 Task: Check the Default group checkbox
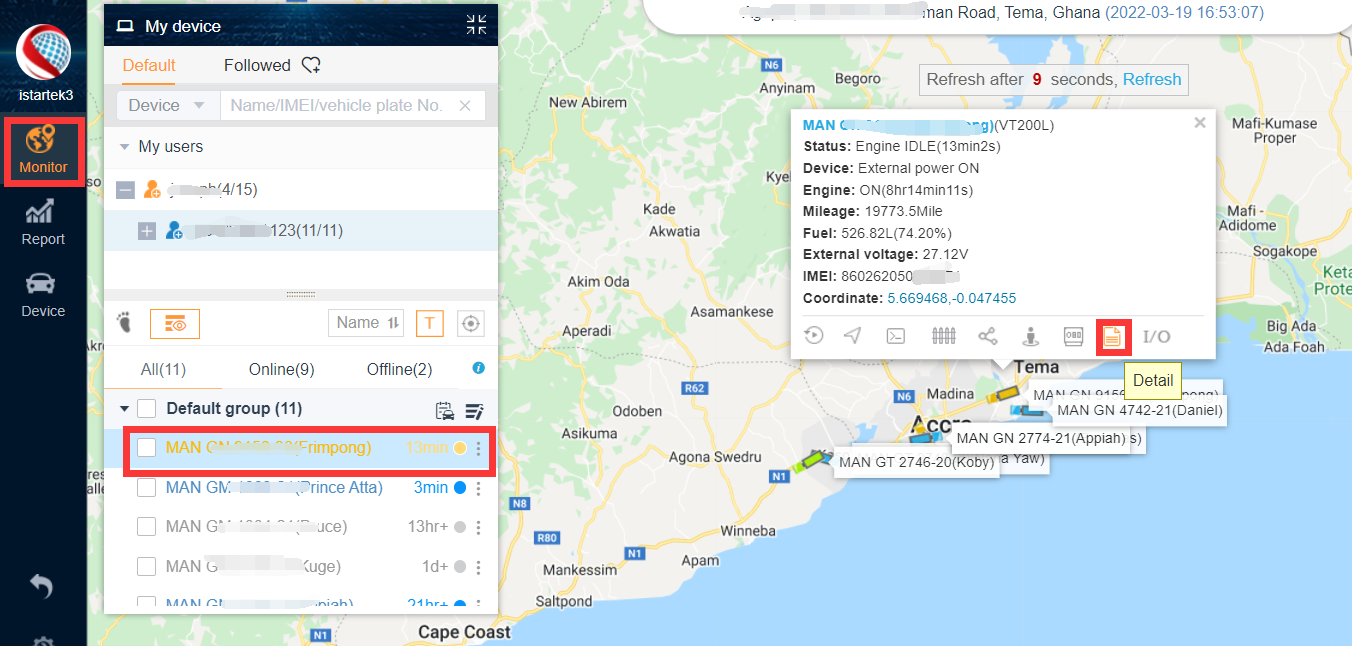[x=146, y=408]
